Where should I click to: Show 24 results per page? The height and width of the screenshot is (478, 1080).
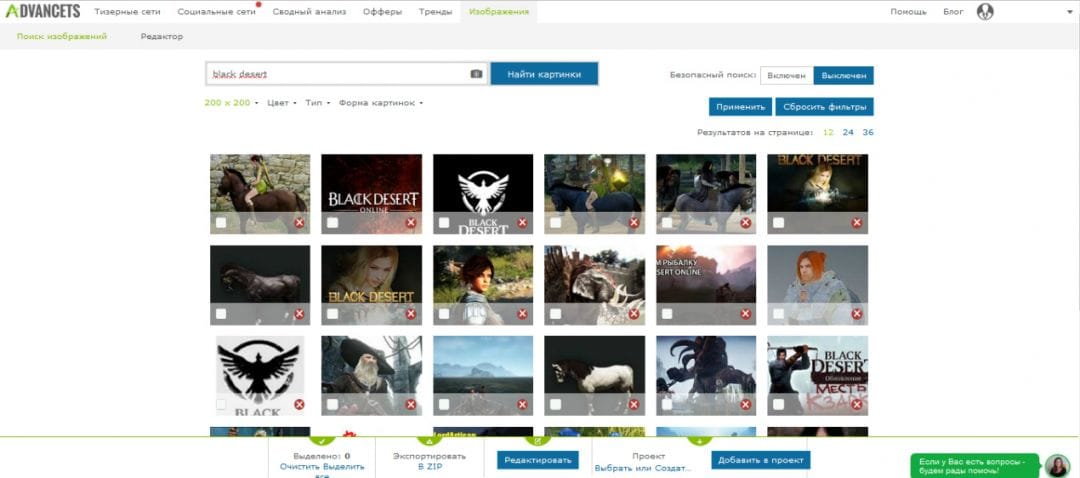tap(849, 132)
